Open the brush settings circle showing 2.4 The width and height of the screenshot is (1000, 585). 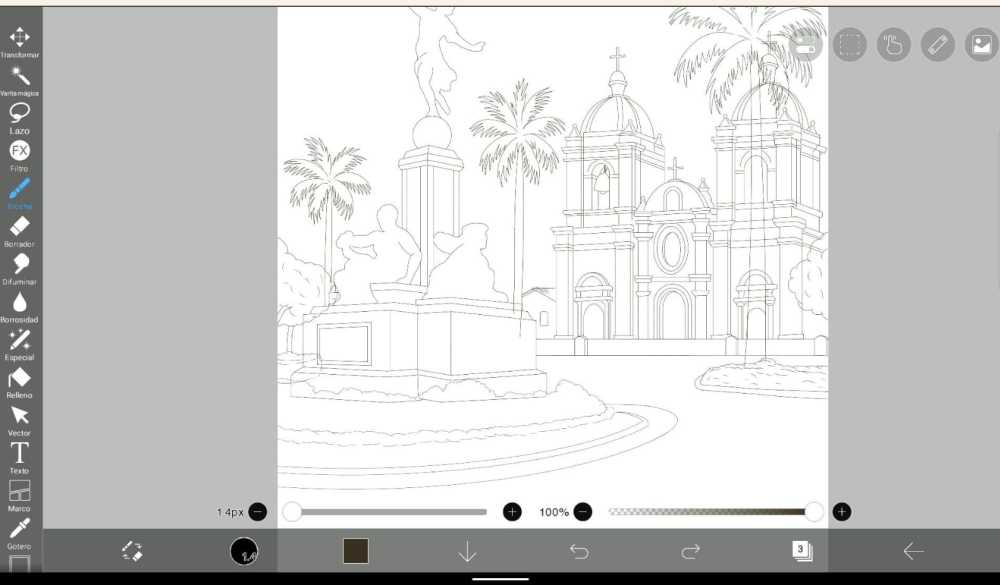(x=244, y=551)
